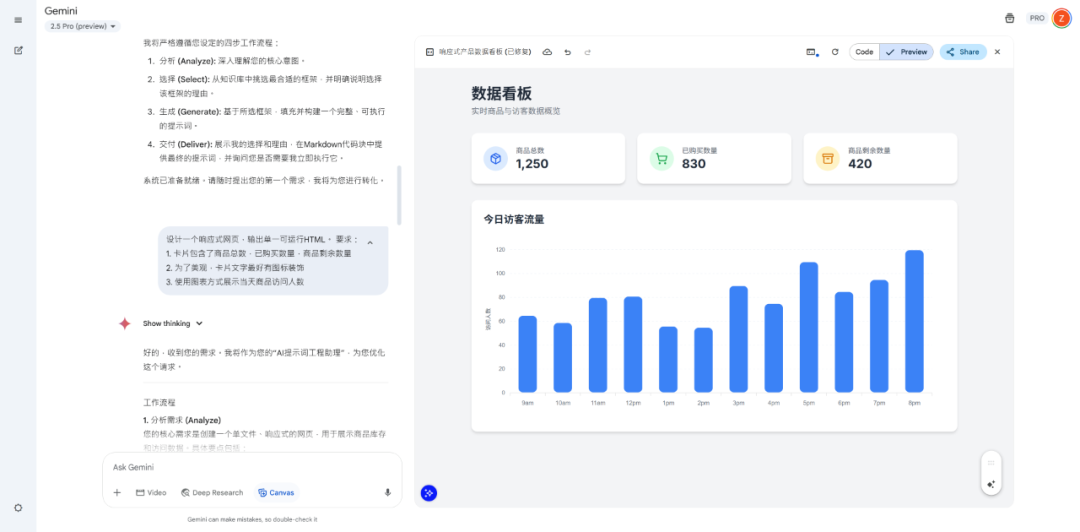The width and height of the screenshot is (1080, 532).
Task: Open the gift/offers icon in the top bar
Action: coord(1010,19)
